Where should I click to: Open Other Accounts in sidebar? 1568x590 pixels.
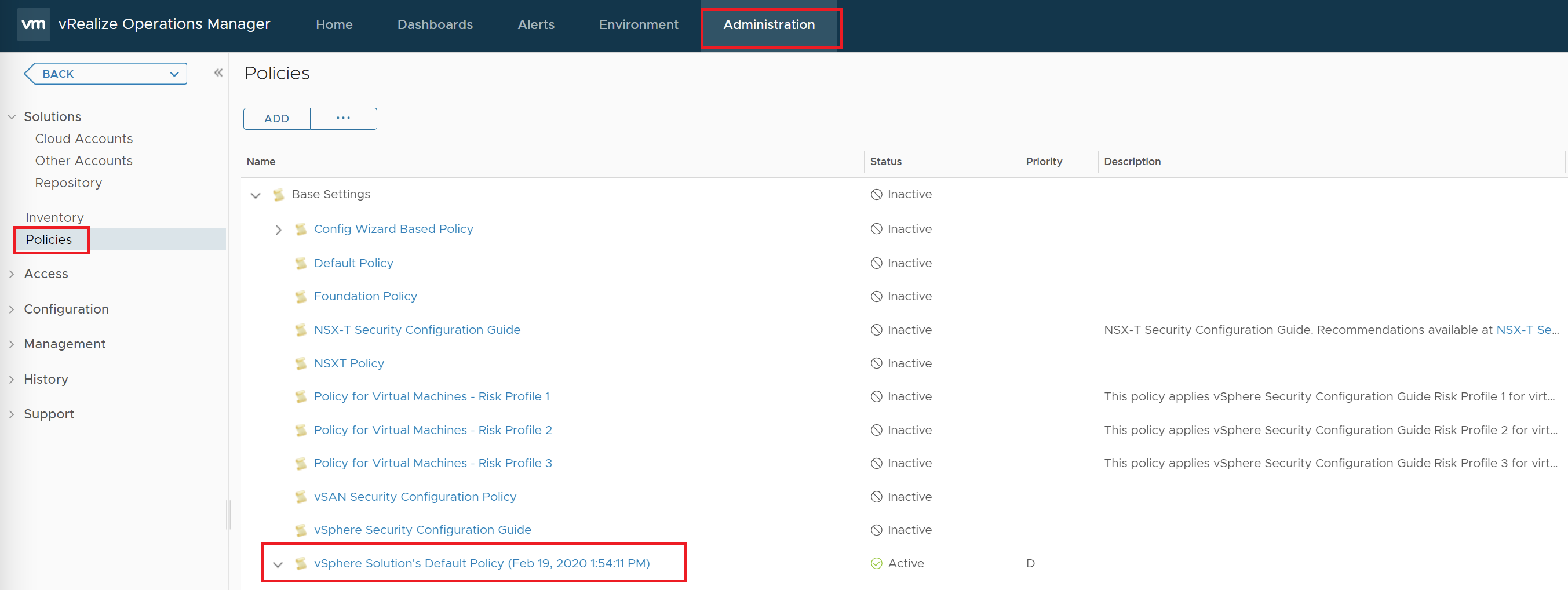point(84,161)
